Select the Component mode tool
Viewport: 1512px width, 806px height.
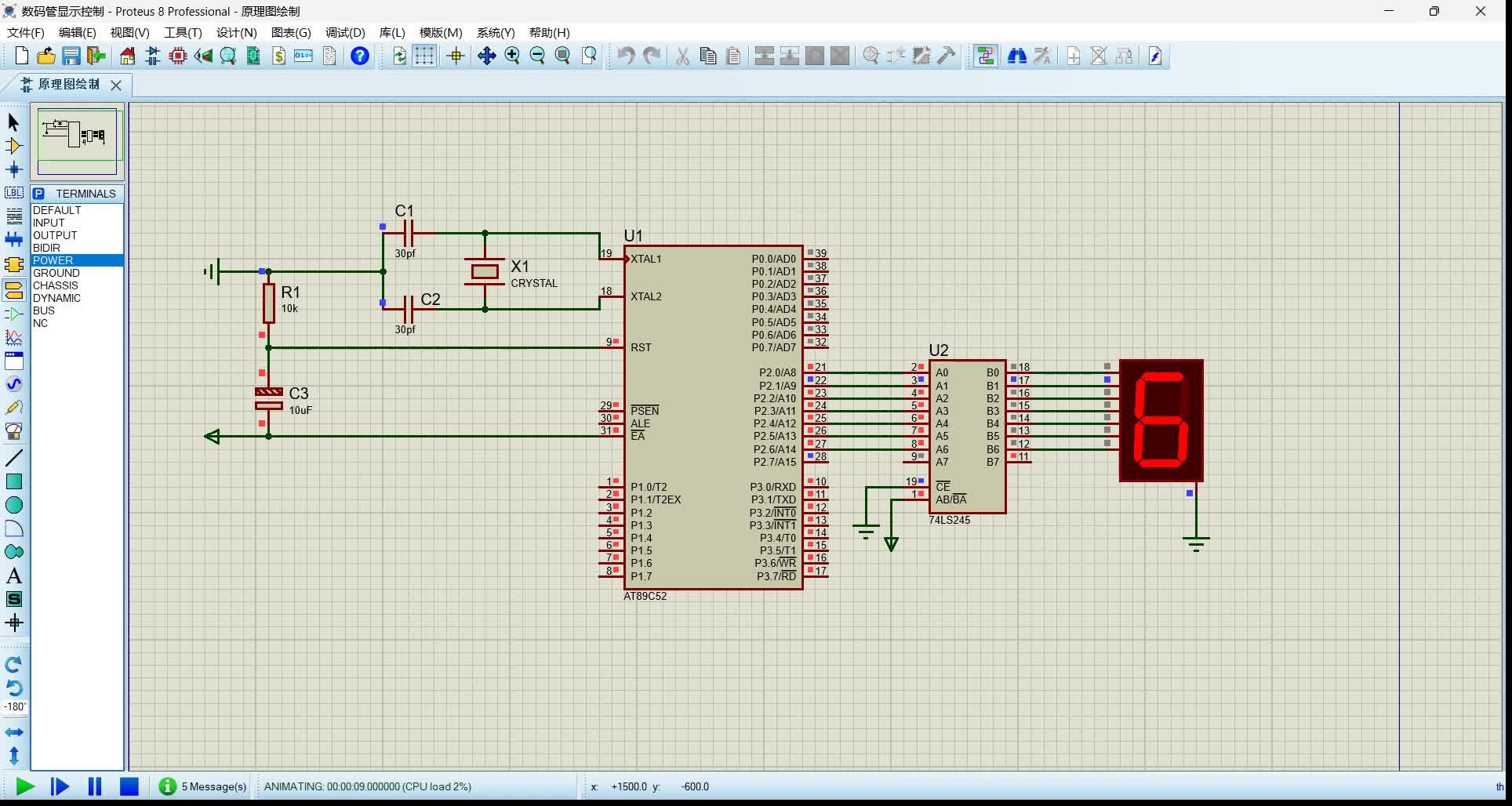click(x=13, y=146)
